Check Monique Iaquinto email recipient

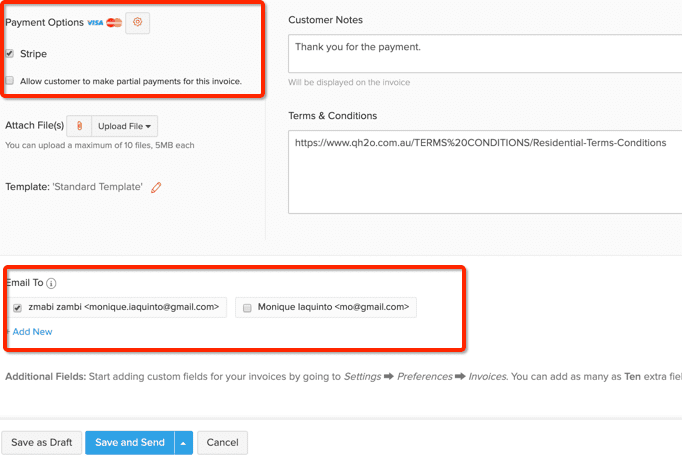tap(247, 308)
